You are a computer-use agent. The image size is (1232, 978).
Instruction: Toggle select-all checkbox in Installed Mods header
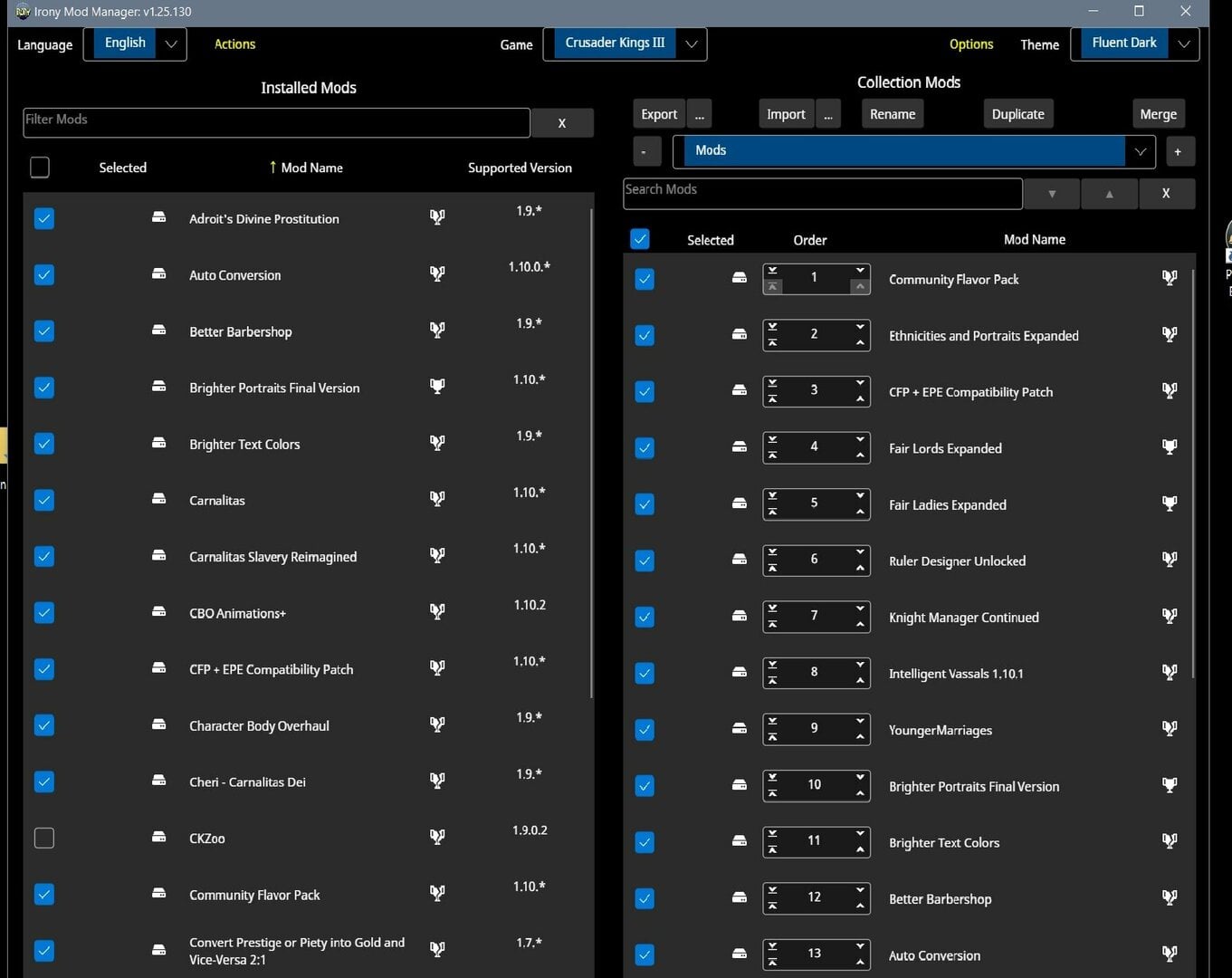tap(40, 168)
